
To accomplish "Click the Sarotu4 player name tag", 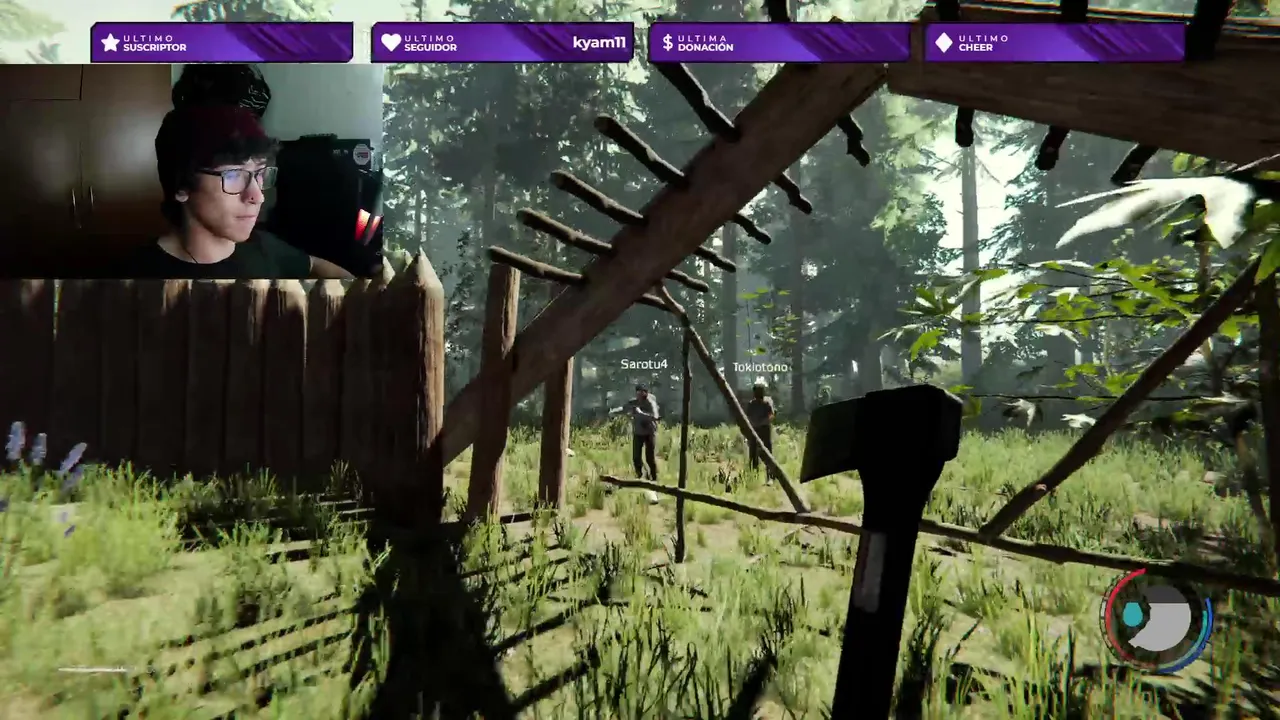I will [644, 364].
